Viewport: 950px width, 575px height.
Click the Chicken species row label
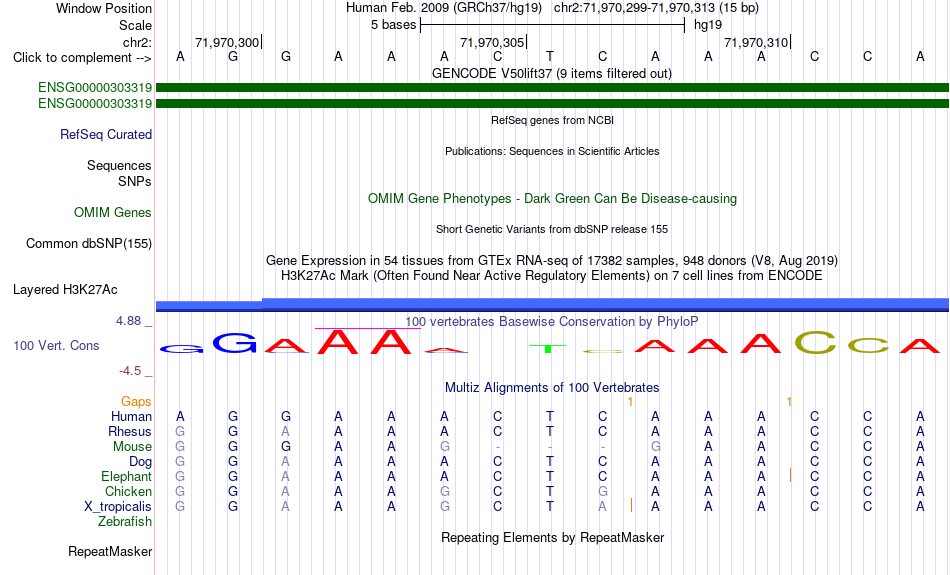point(128,491)
